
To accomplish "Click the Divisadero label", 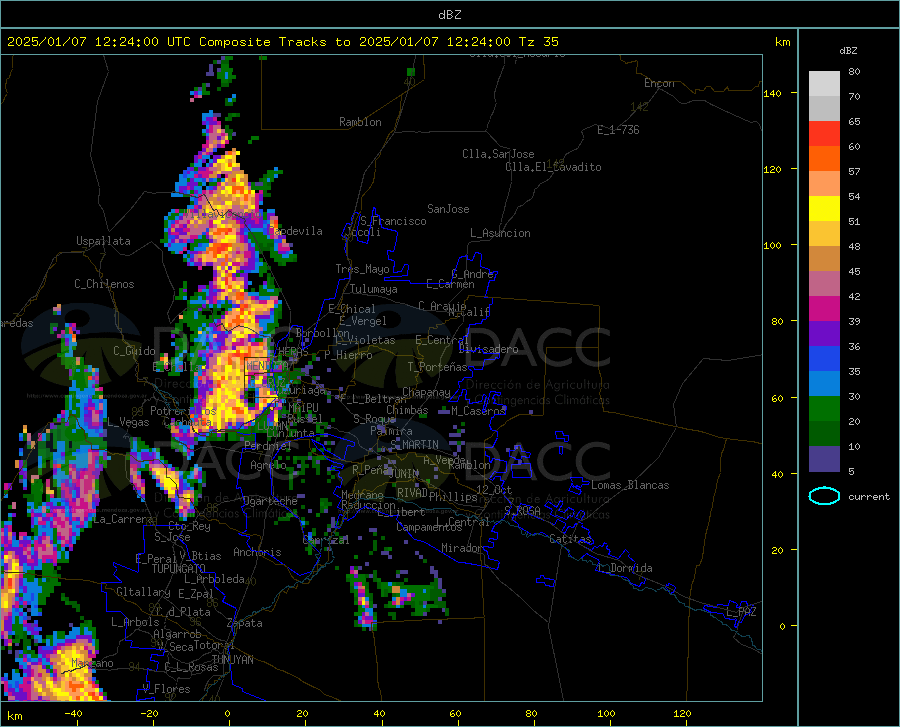I will tap(488, 349).
